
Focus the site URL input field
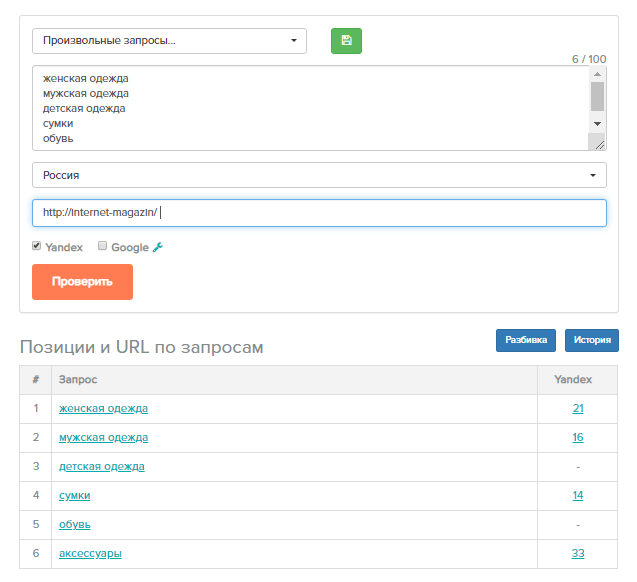319,213
